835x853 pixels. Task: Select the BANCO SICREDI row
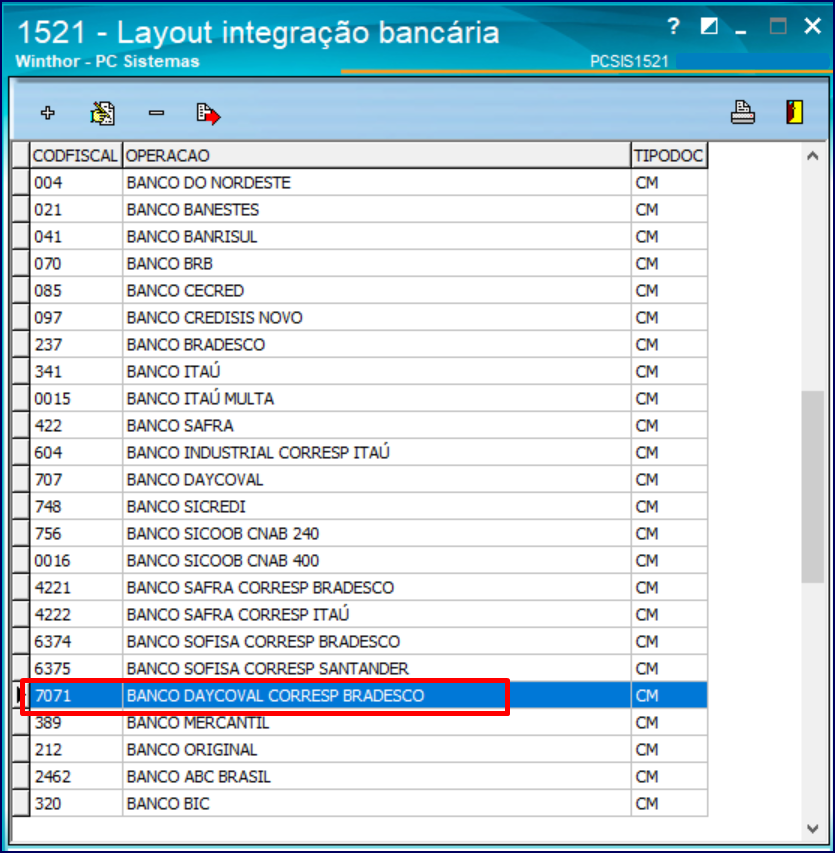tap(360, 506)
